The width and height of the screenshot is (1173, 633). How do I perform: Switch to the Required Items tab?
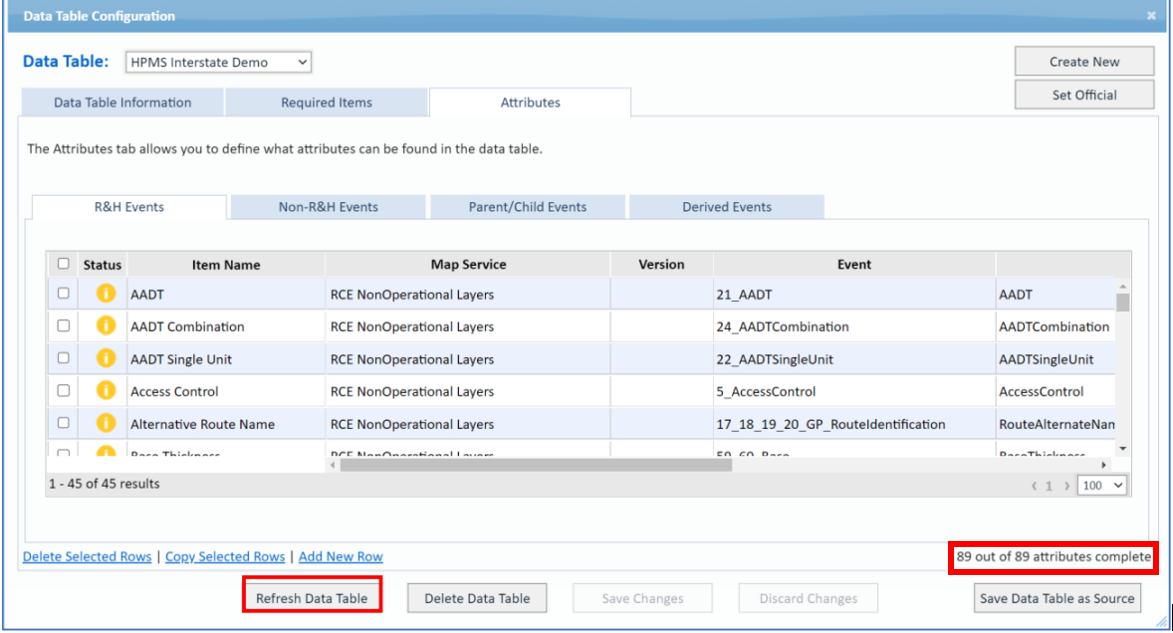click(326, 102)
